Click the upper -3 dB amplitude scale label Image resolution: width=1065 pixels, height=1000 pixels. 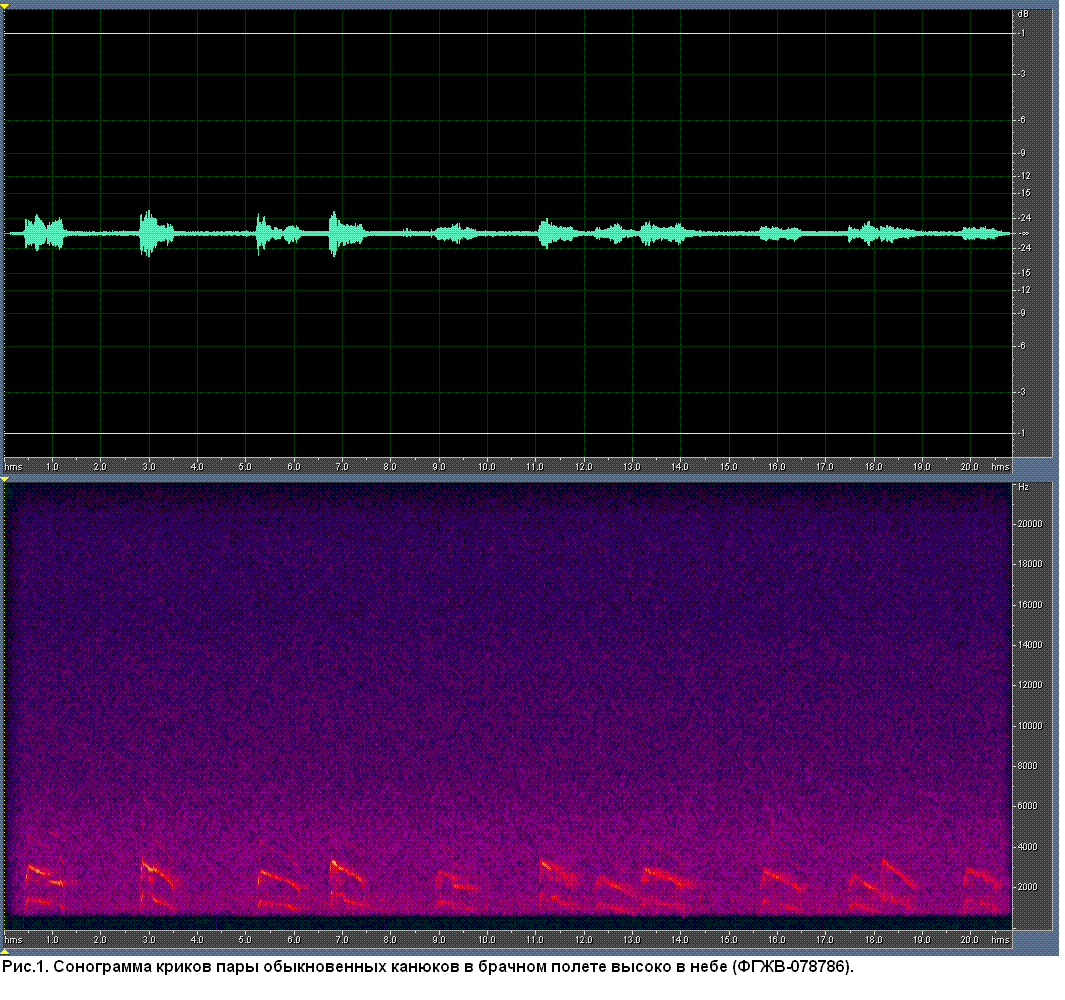coord(1022,74)
